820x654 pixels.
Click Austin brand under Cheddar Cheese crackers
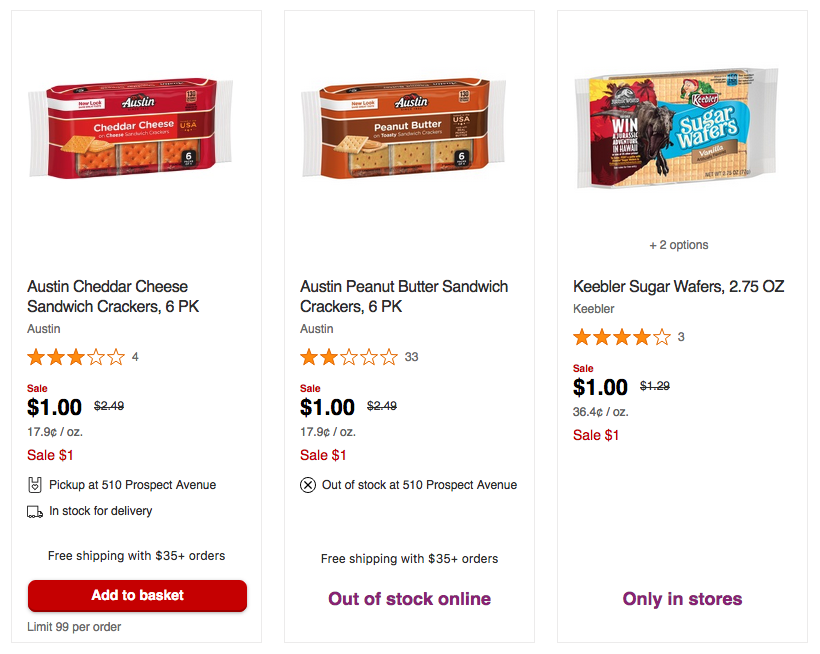(x=44, y=329)
